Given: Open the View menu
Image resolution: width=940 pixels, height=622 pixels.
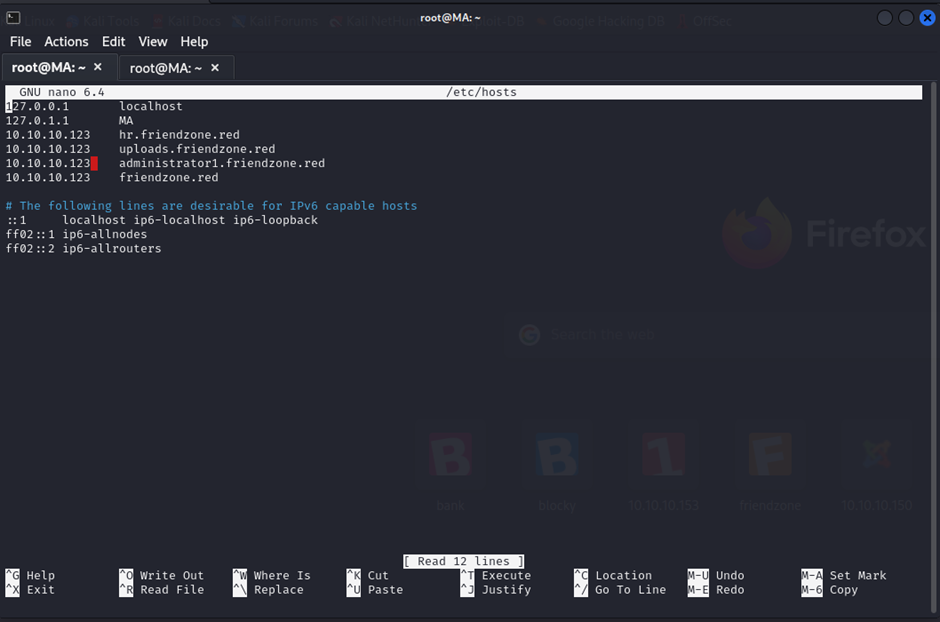Looking at the screenshot, I should pos(153,41).
